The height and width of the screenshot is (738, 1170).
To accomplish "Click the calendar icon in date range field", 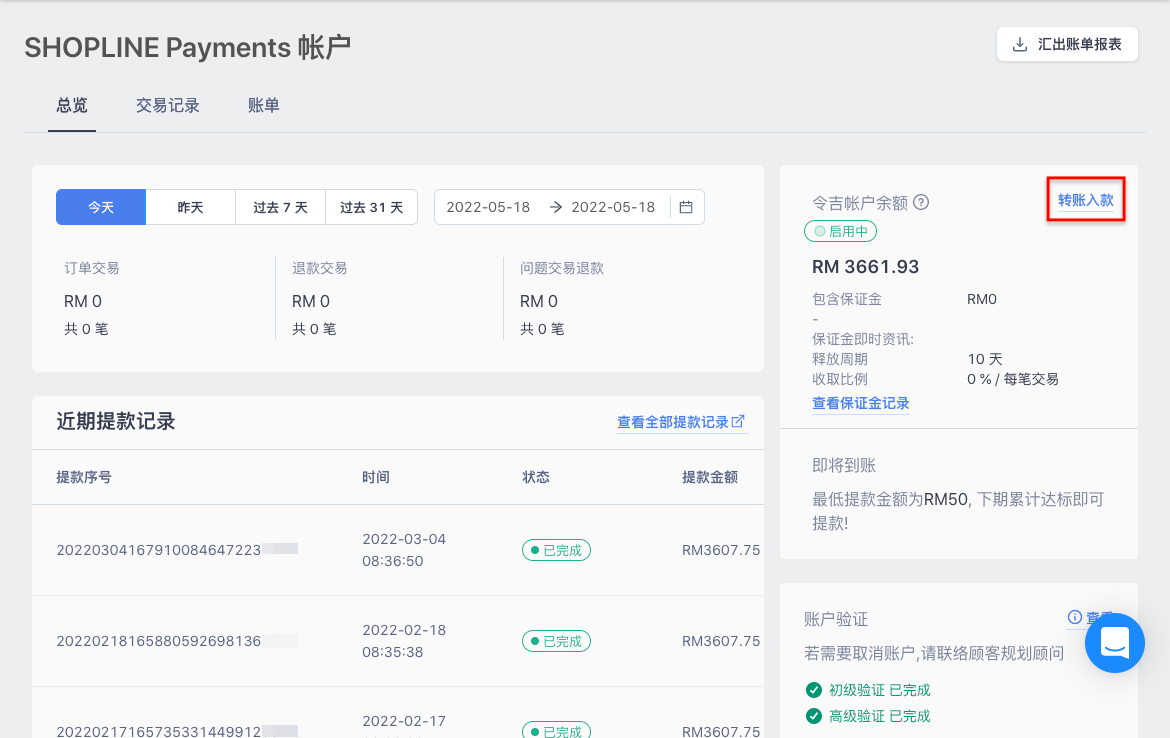I will pyautogui.click(x=686, y=207).
